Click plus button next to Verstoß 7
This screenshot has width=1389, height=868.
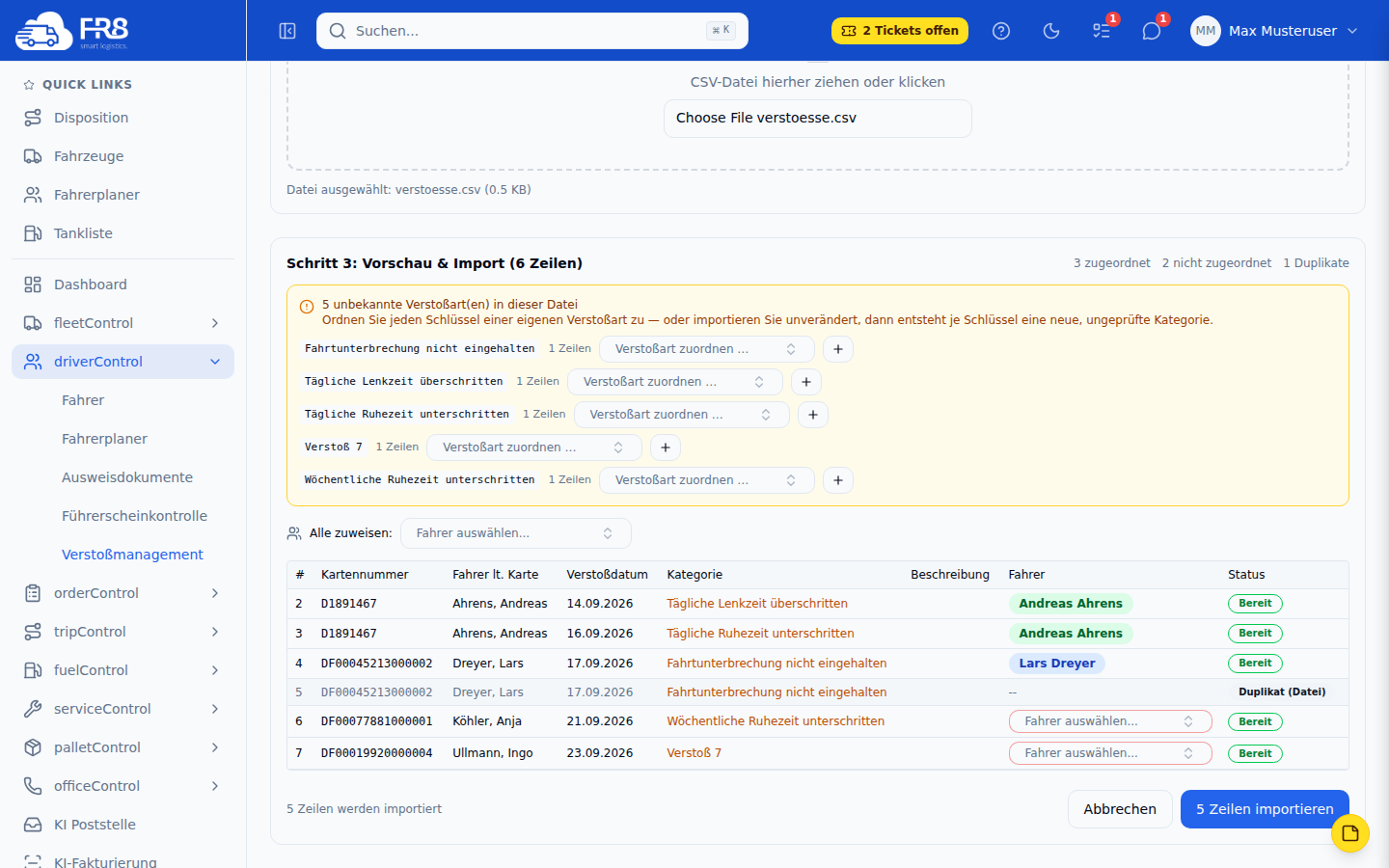point(666,448)
